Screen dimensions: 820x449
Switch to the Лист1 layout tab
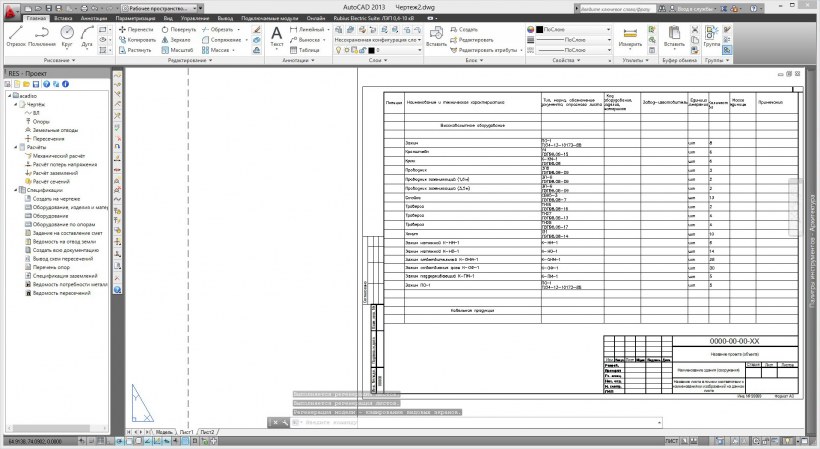(x=185, y=431)
